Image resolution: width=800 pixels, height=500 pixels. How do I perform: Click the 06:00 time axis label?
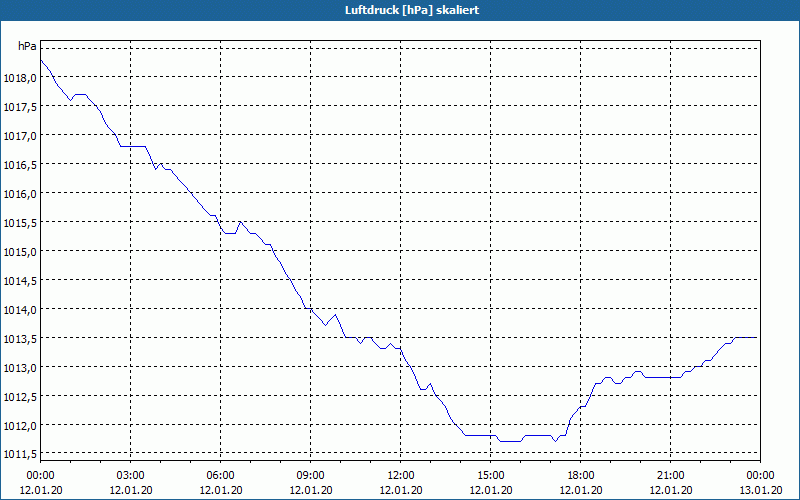pyautogui.click(x=220, y=476)
